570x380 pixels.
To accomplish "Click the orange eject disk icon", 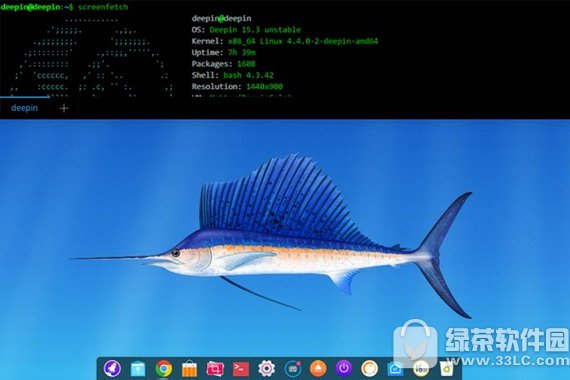I will pyautogui.click(x=318, y=369).
